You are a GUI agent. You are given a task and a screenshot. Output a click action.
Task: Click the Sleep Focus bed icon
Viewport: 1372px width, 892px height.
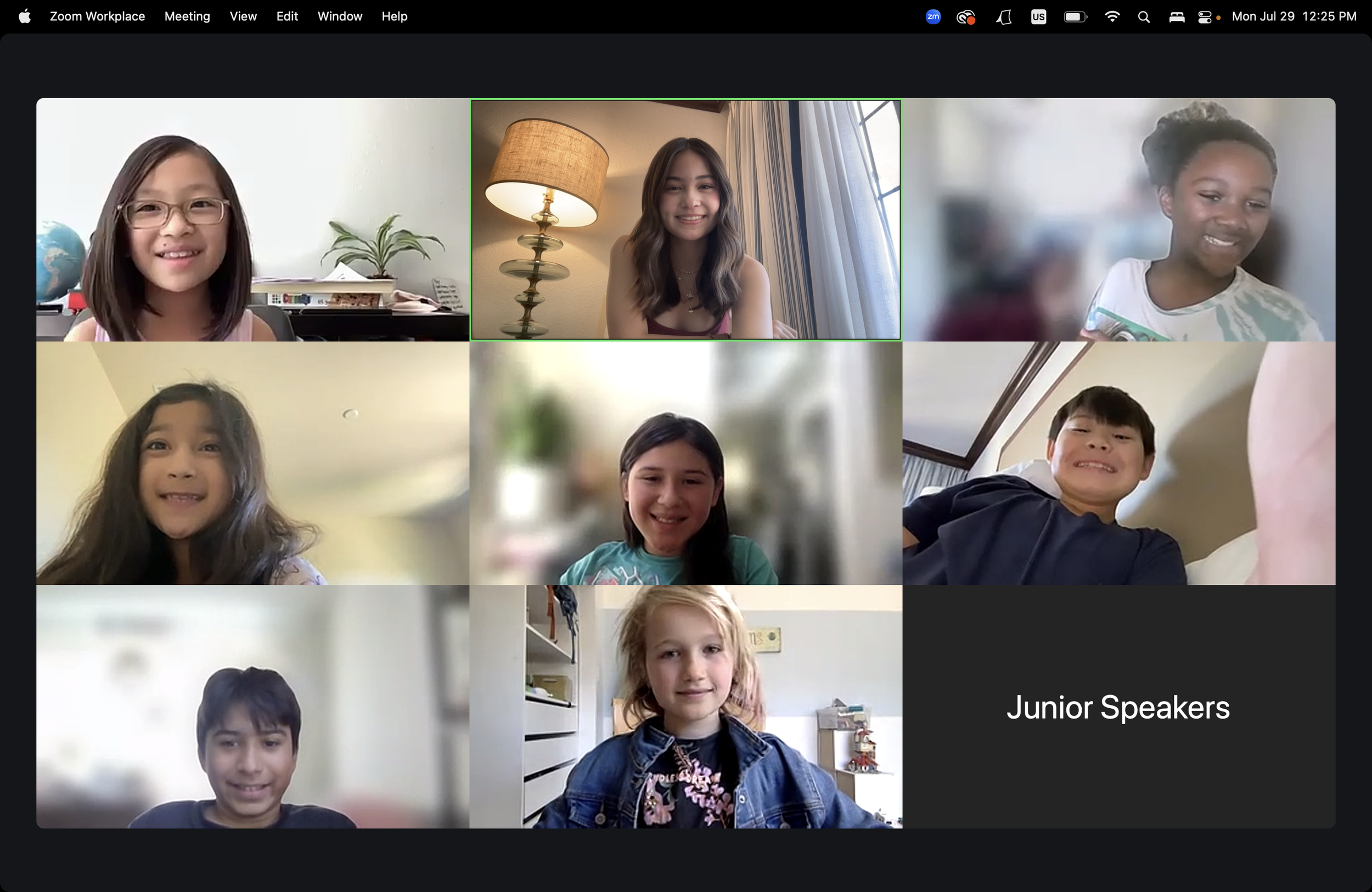click(x=1177, y=16)
